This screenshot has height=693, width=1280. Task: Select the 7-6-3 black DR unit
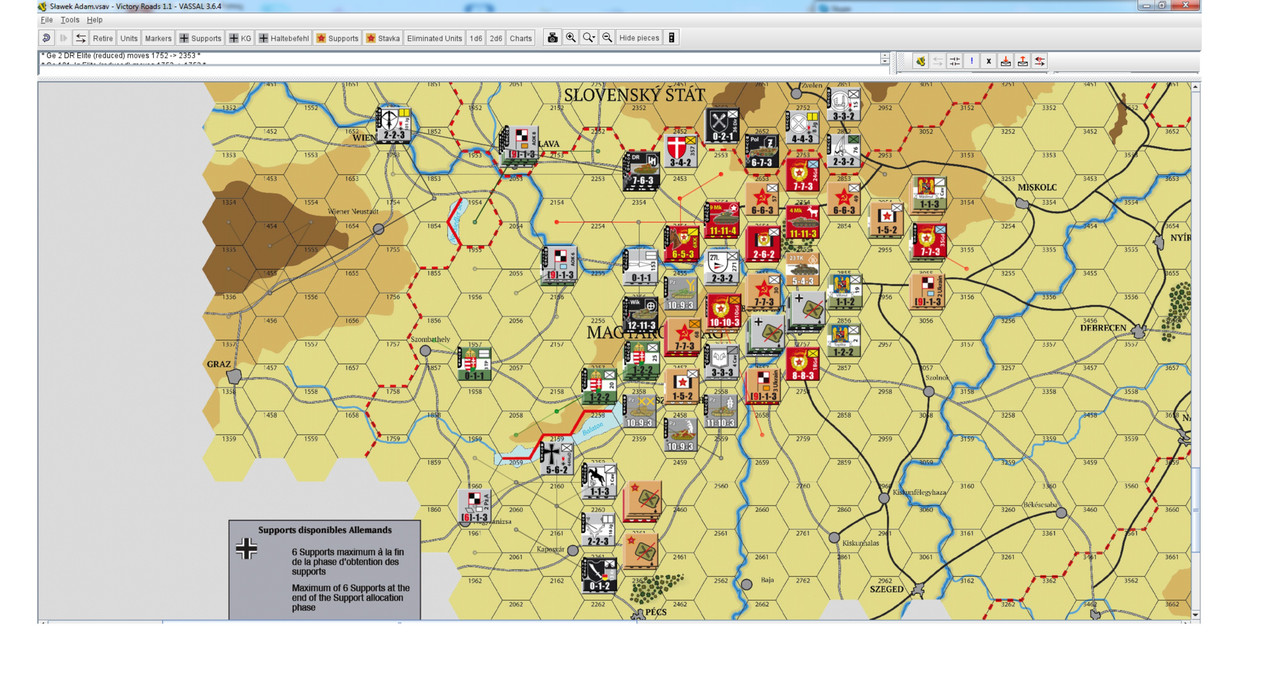tap(641, 169)
